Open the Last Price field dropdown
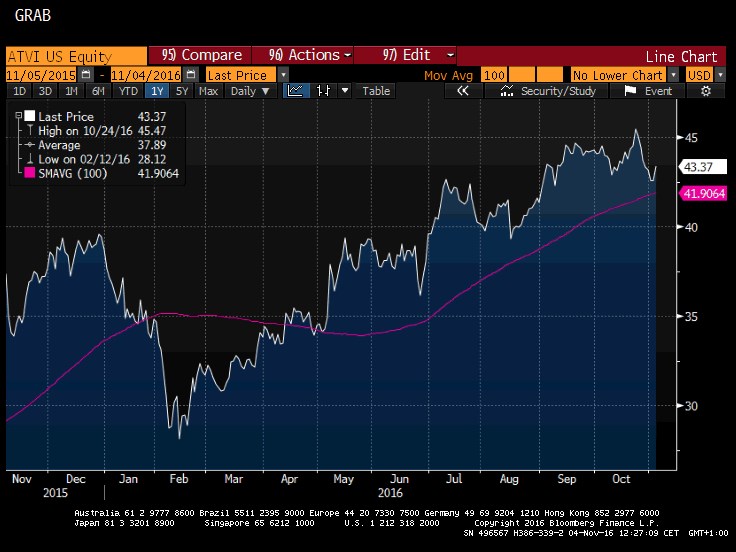This screenshot has height=552, width=736. [x=284, y=75]
